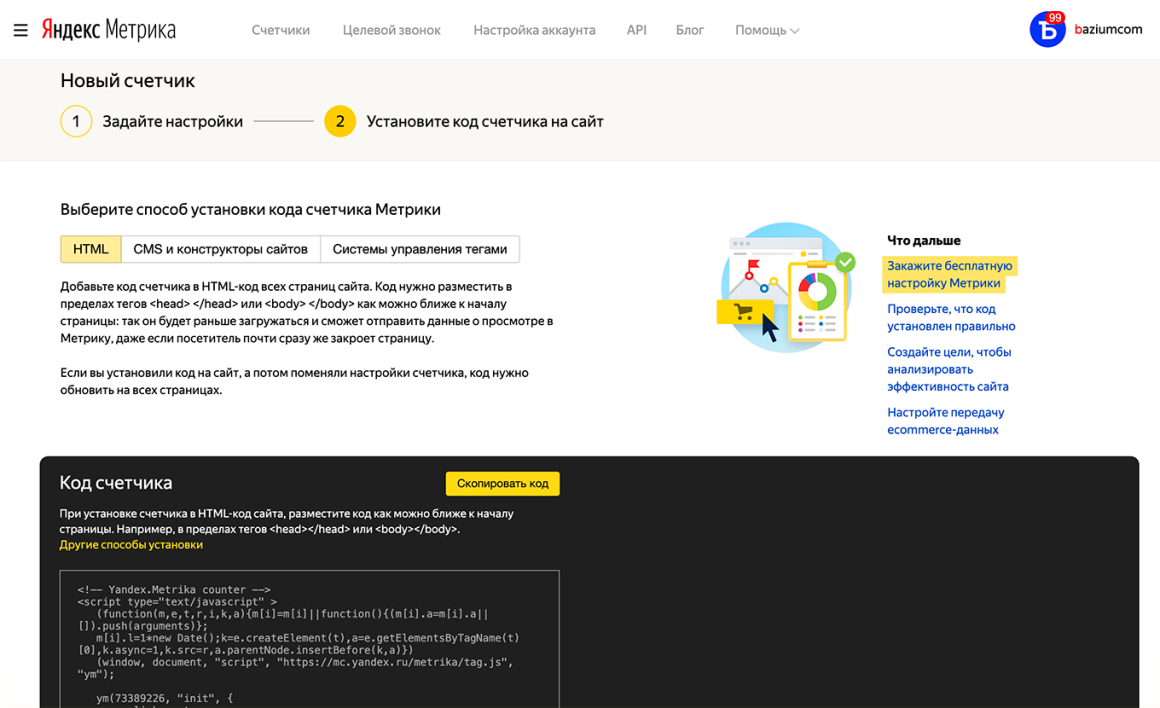Open the Блог navigation item
Viewport: 1160px width, 708px height.
coord(689,30)
